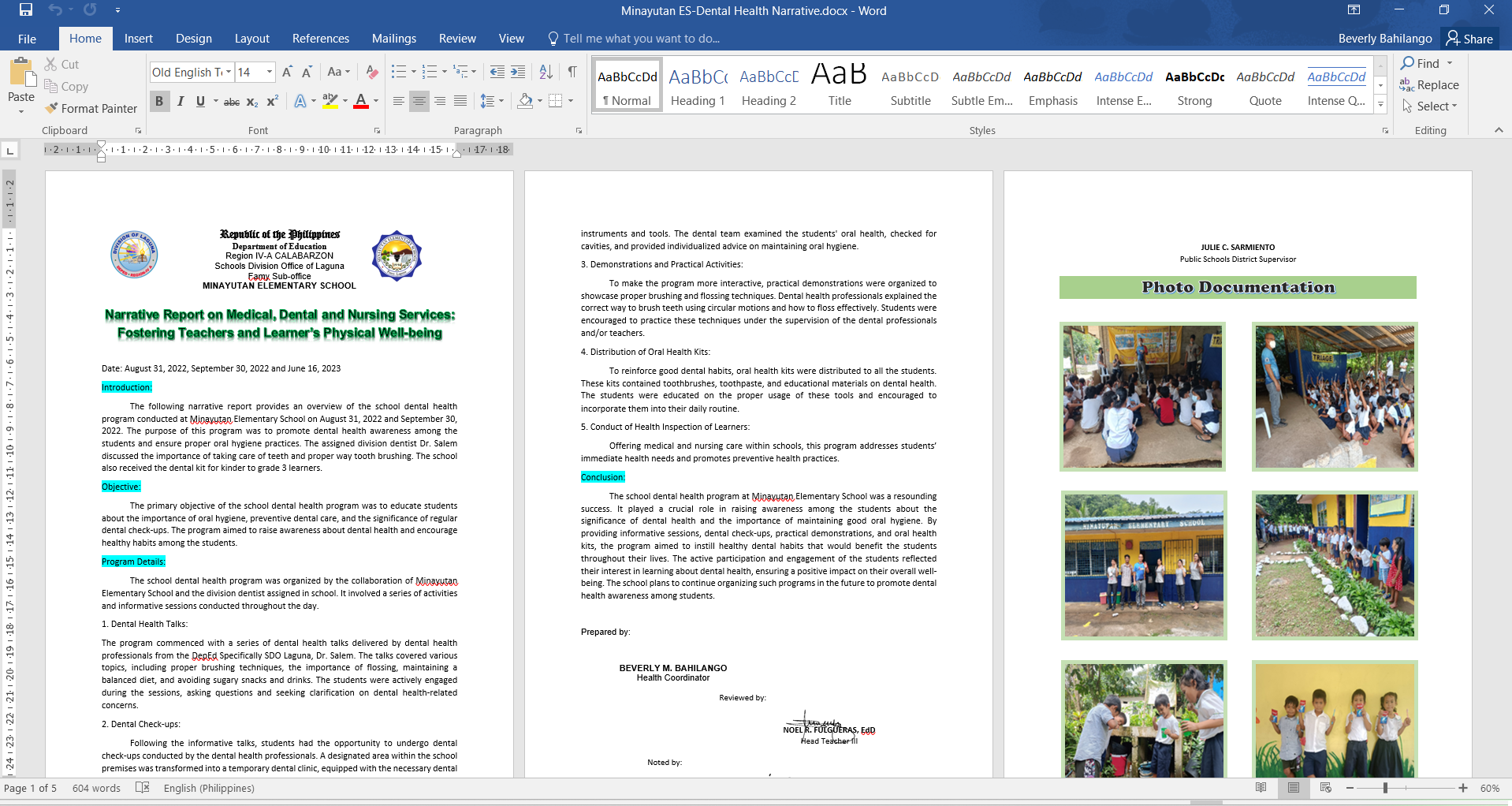Open Line Spacing dropdown
This screenshot has width=1512, height=806.
[x=492, y=101]
